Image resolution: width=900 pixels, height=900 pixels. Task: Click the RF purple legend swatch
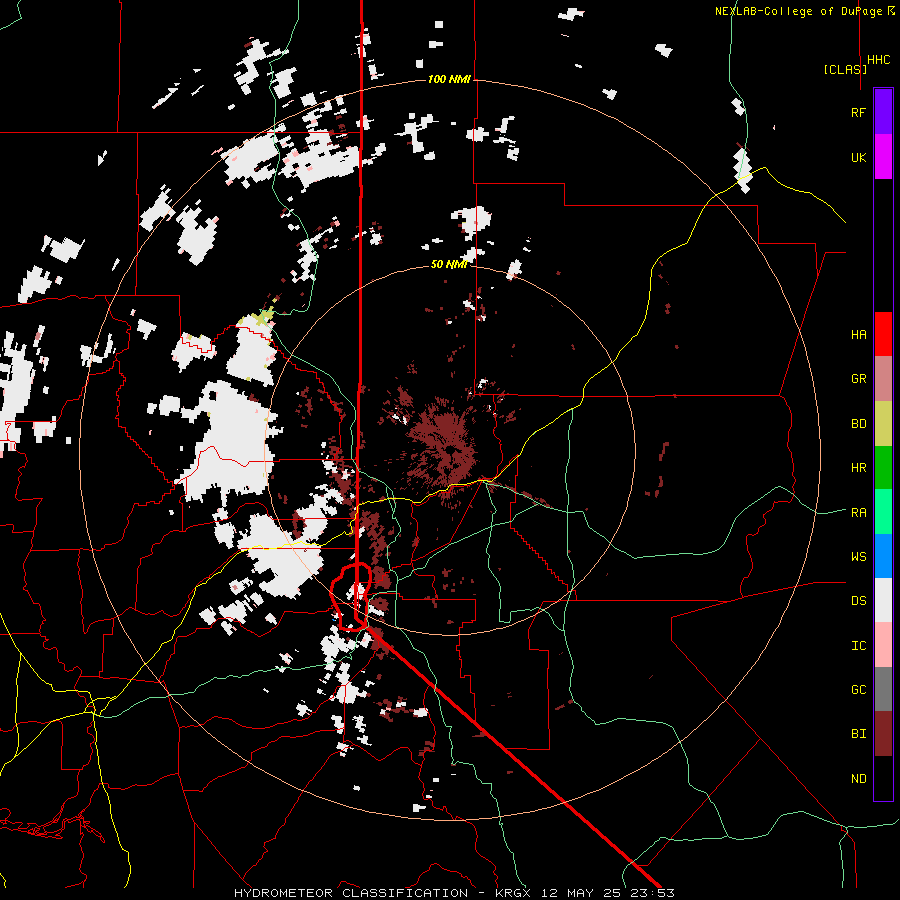tap(883, 112)
